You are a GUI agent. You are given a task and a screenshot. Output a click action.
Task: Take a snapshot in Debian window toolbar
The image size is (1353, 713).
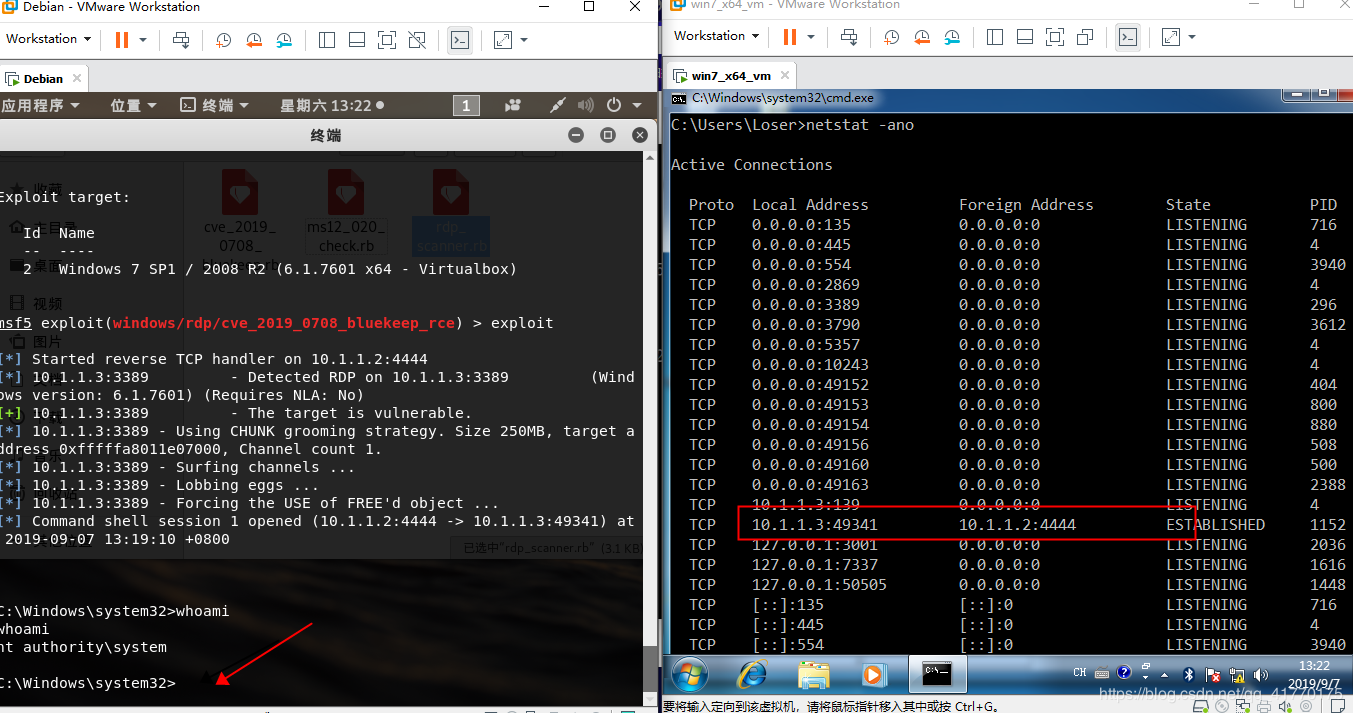(x=223, y=40)
